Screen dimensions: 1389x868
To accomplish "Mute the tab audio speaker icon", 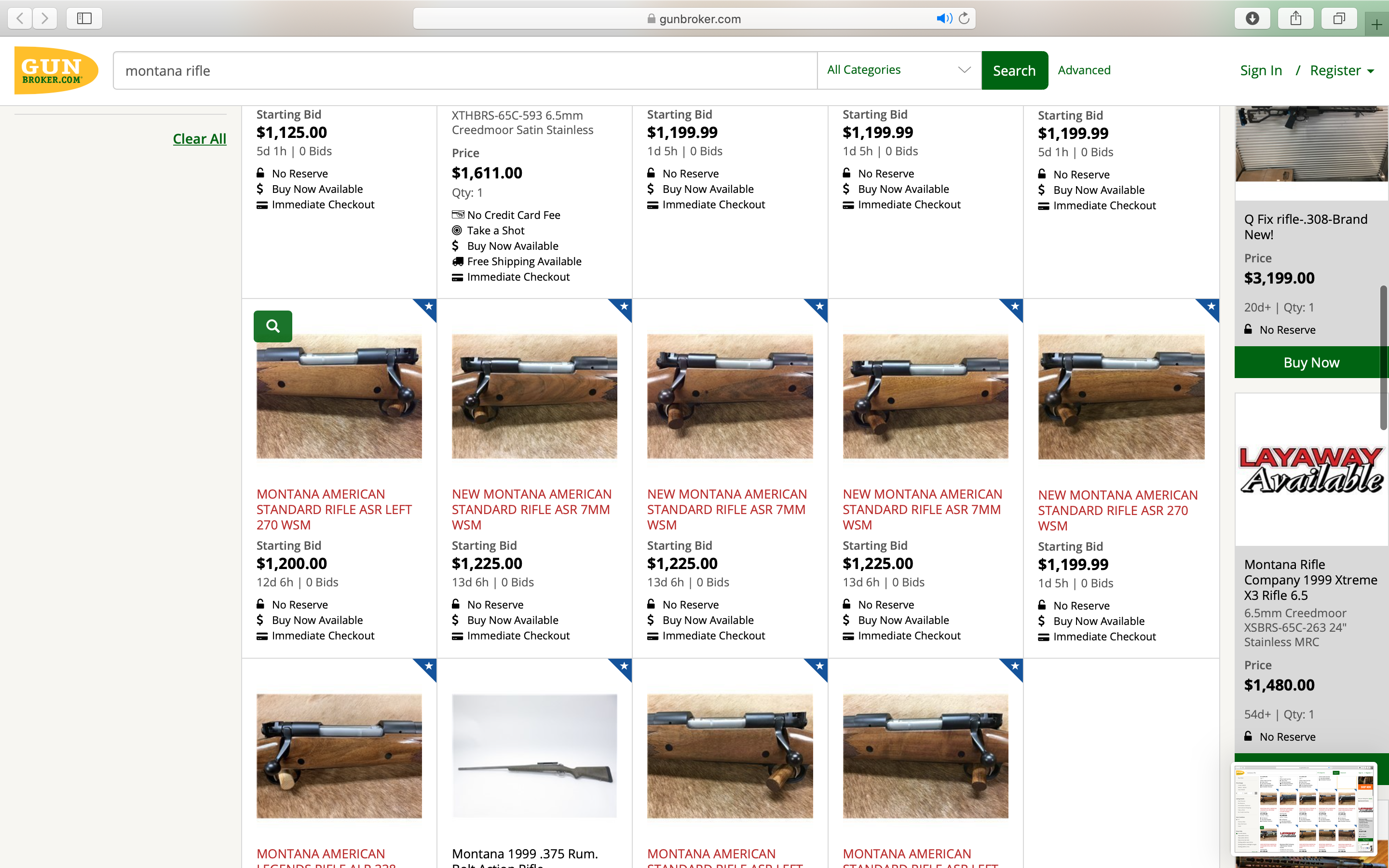I will pyautogui.click(x=944, y=18).
